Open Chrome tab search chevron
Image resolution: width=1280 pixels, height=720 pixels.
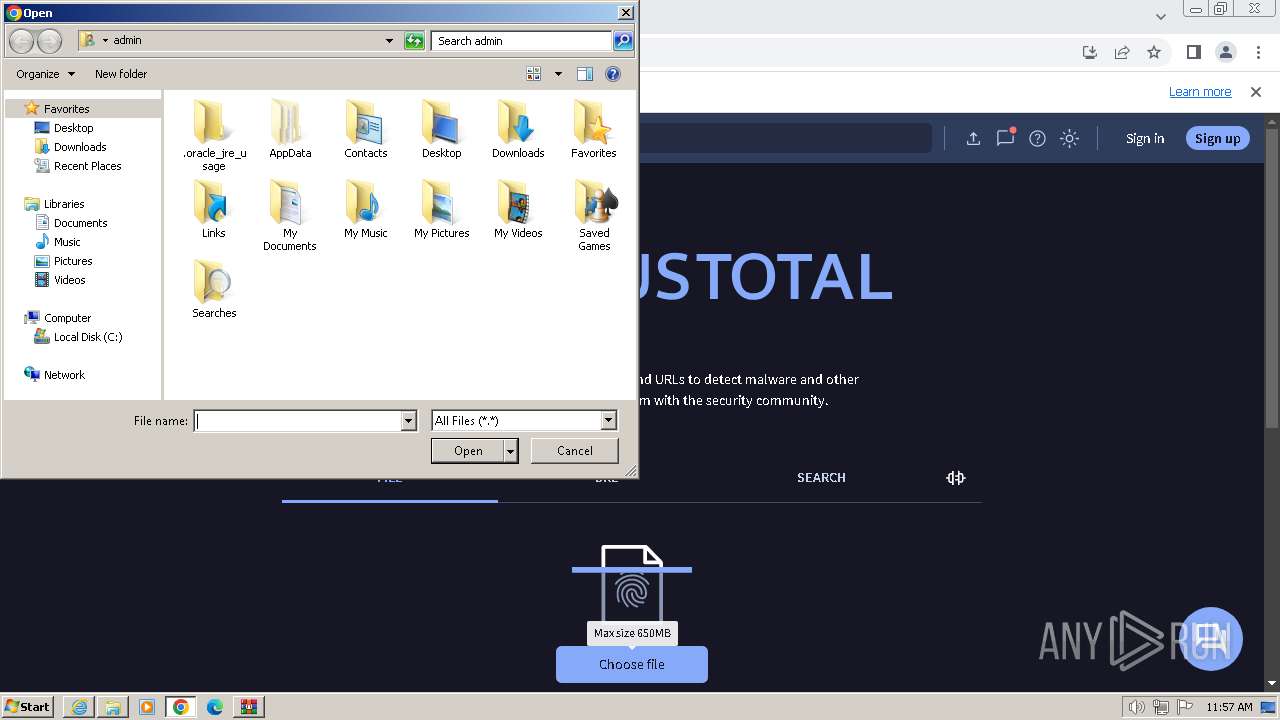coord(1161,16)
